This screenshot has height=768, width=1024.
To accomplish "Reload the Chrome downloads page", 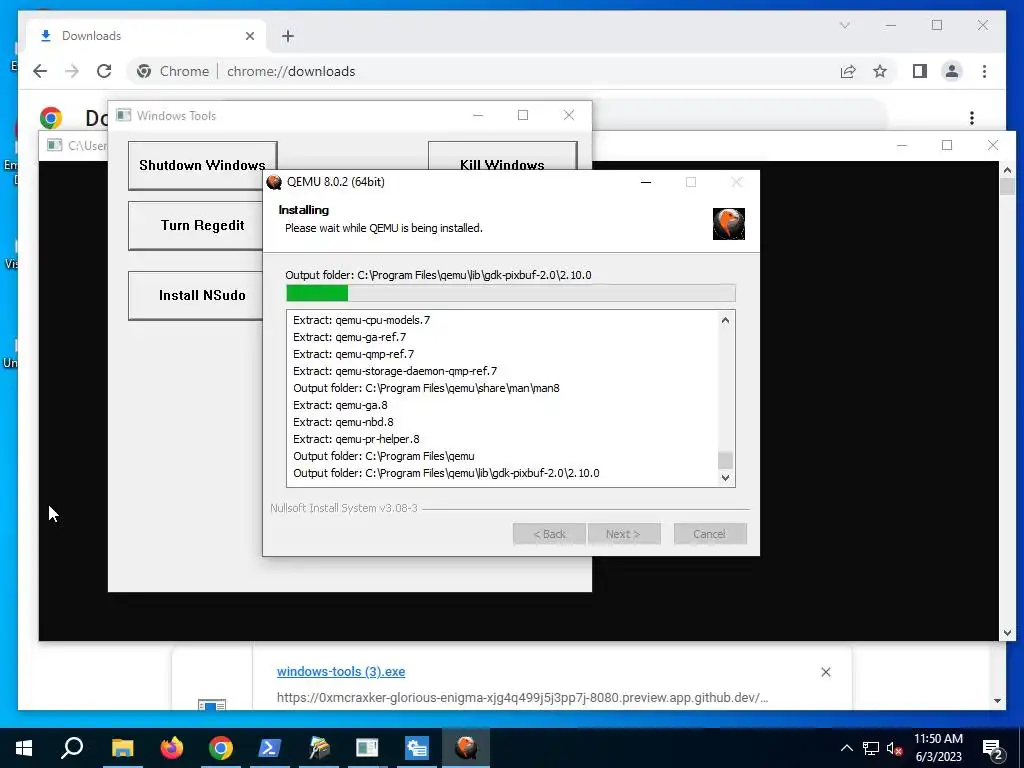I will pos(104,71).
